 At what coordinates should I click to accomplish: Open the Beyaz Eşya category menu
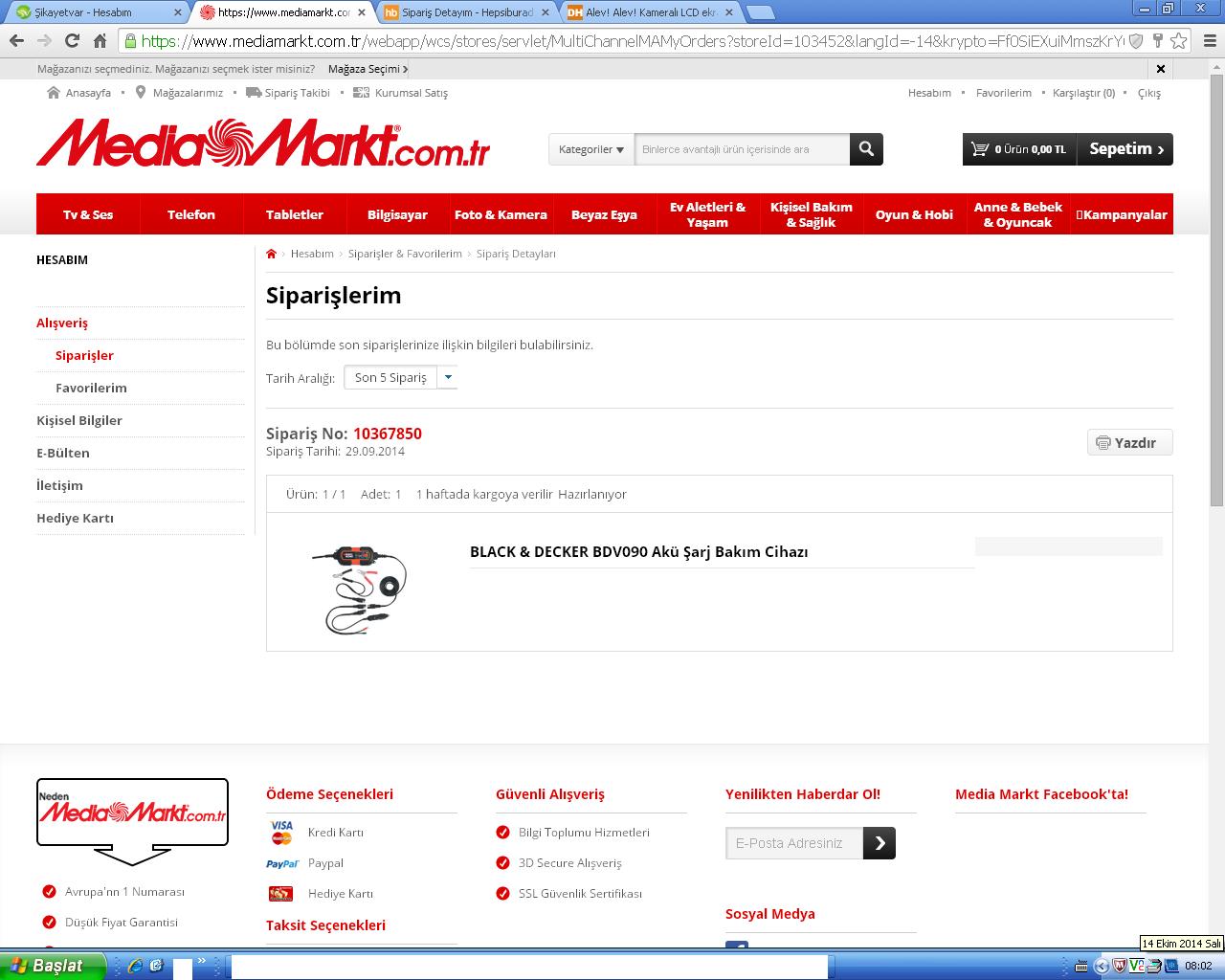click(604, 214)
